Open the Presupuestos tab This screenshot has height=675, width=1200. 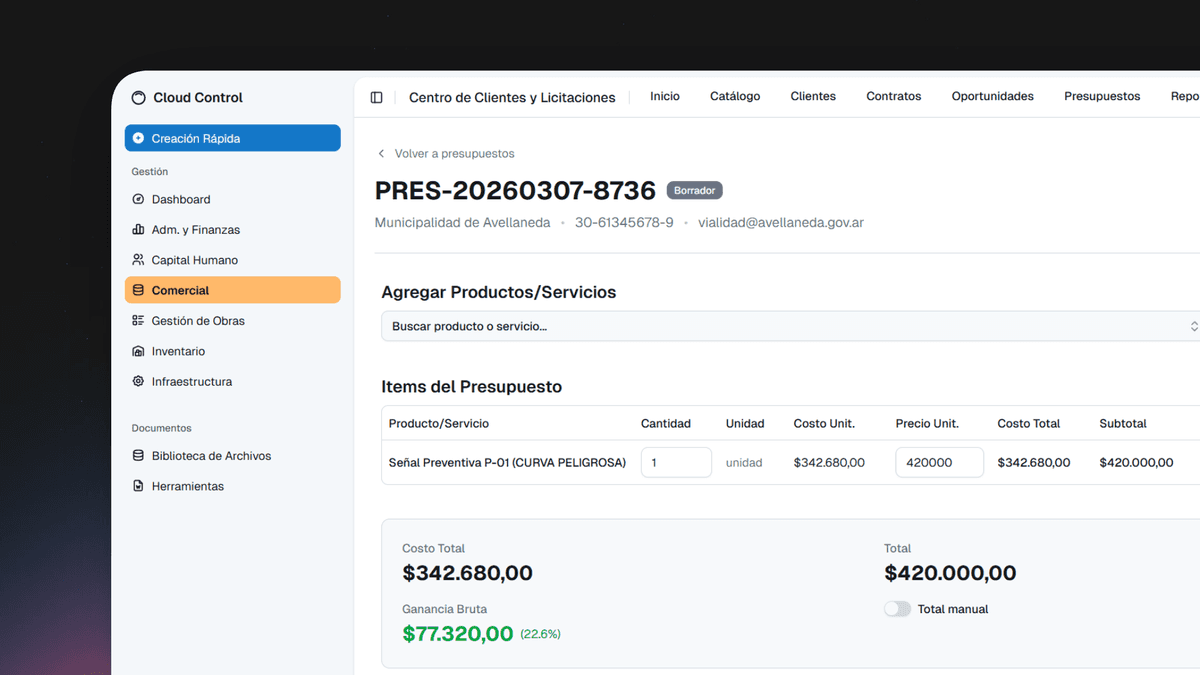pyautogui.click(x=1102, y=96)
